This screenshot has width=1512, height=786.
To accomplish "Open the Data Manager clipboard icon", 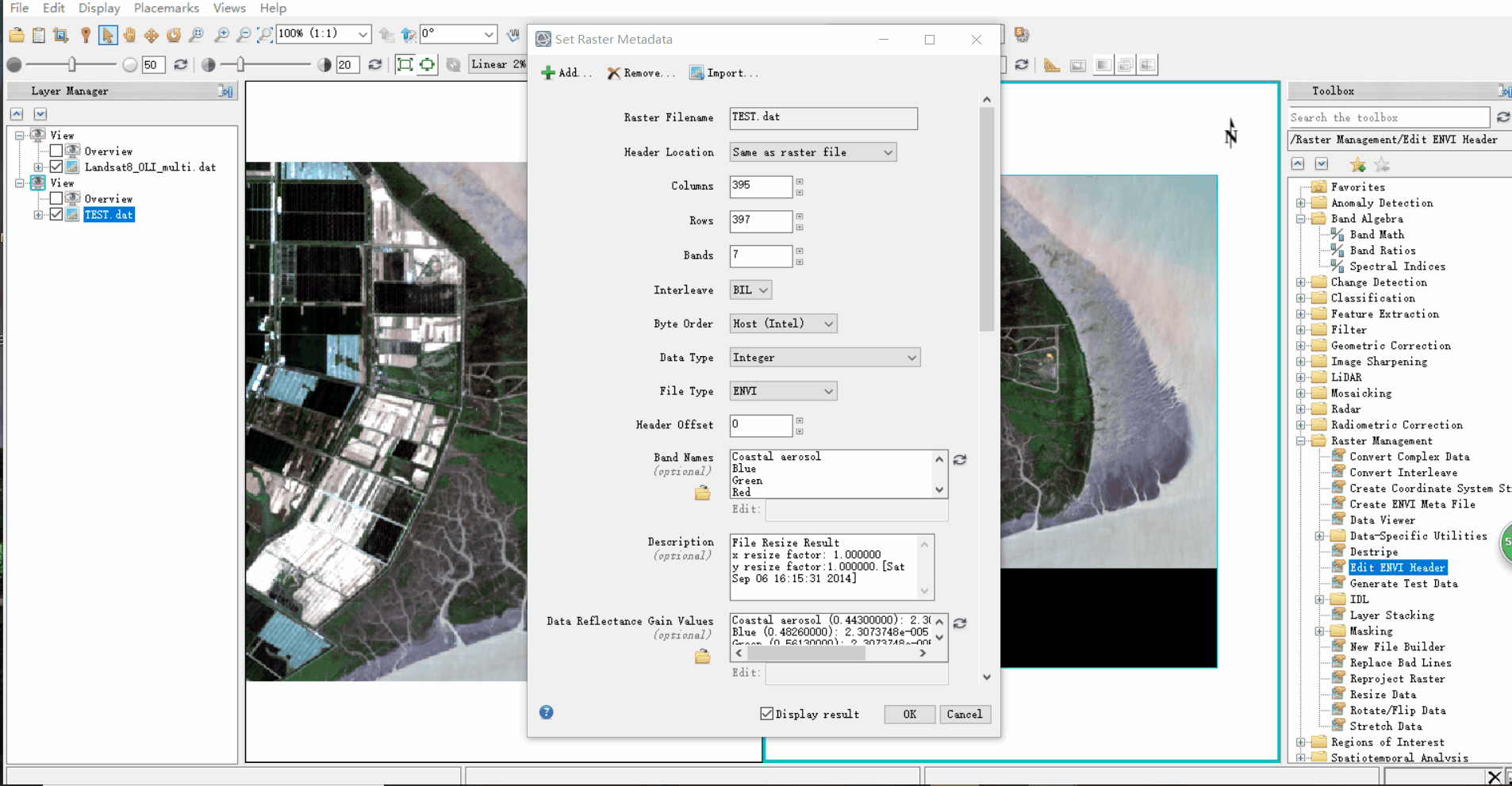I will [x=39, y=35].
